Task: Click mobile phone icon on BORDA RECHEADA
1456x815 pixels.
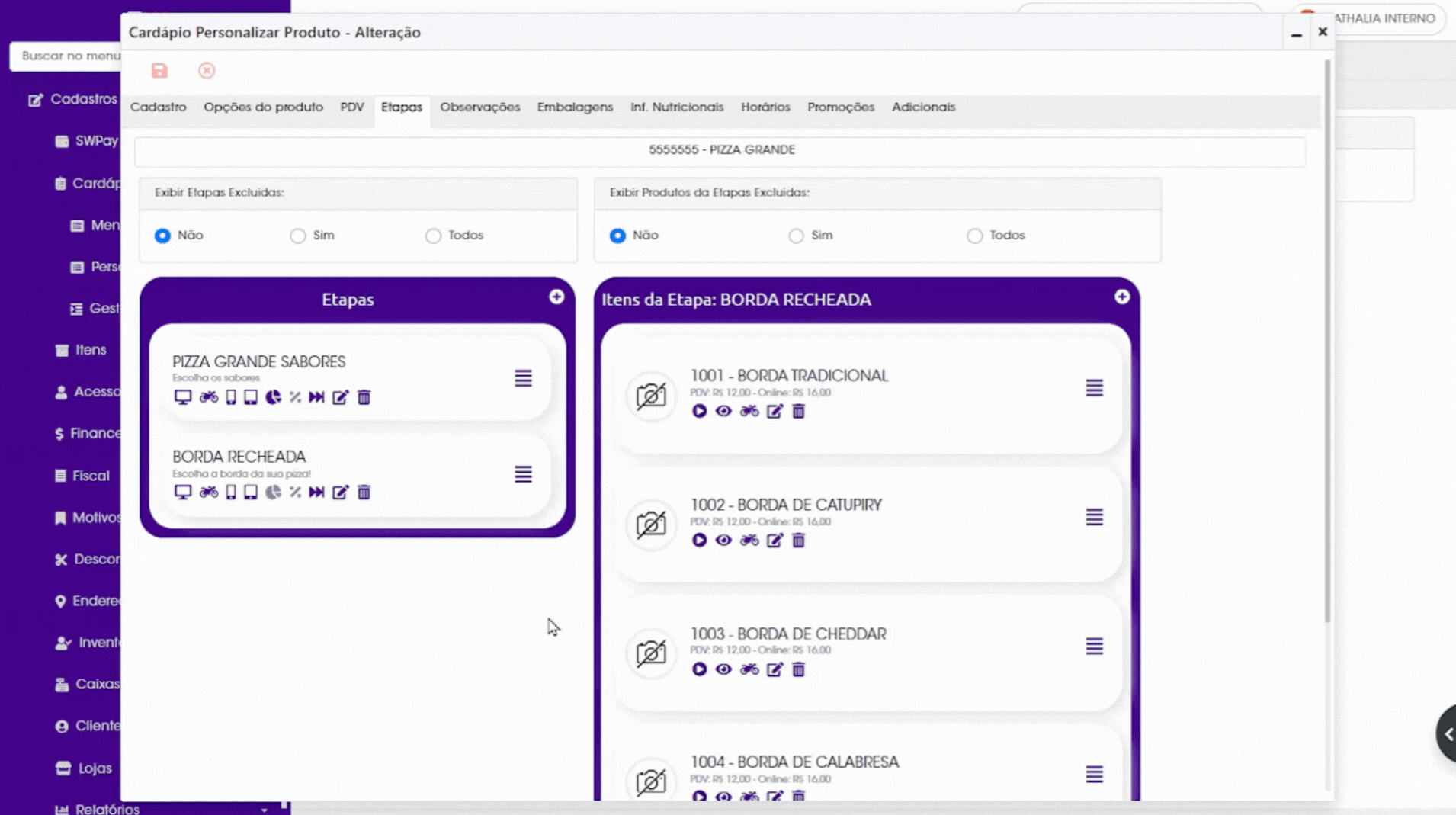Action: pos(230,493)
